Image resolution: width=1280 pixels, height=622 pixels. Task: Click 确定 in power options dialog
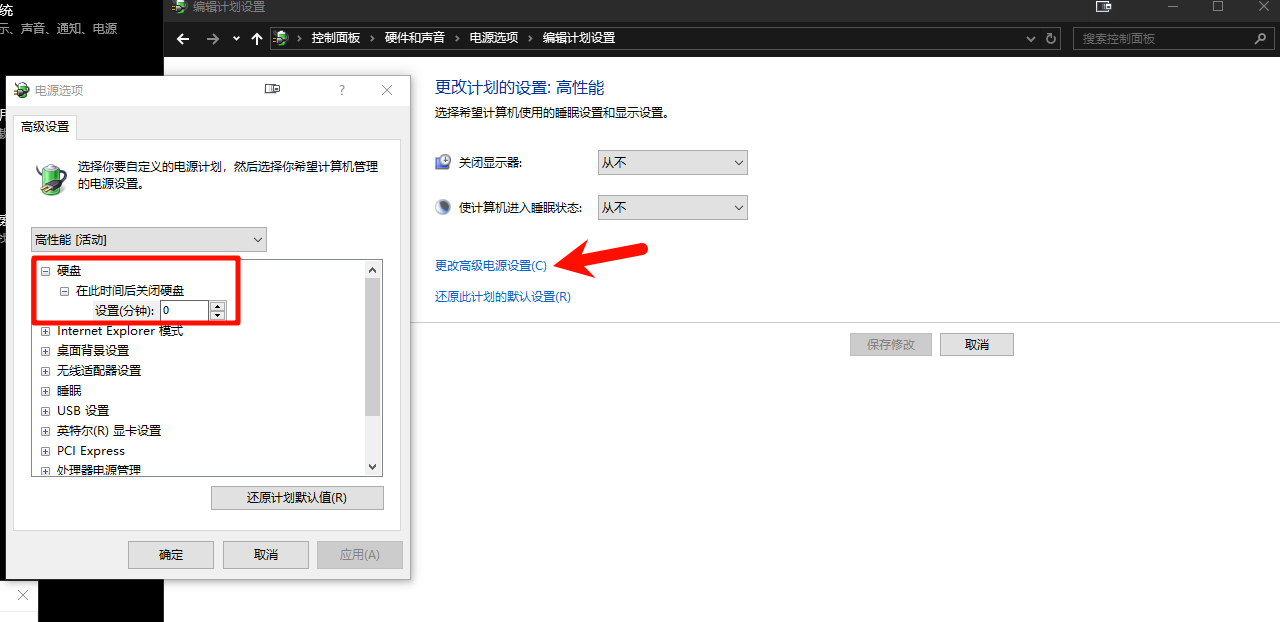click(x=171, y=555)
